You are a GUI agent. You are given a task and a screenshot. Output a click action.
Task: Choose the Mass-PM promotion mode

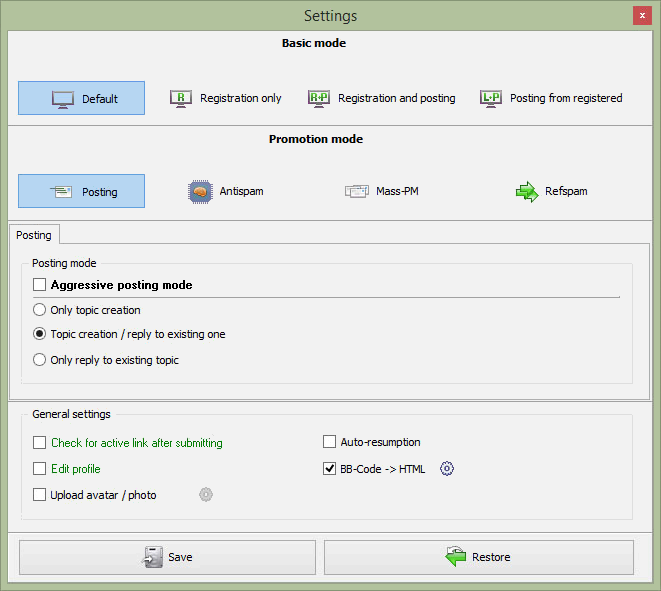(381, 191)
